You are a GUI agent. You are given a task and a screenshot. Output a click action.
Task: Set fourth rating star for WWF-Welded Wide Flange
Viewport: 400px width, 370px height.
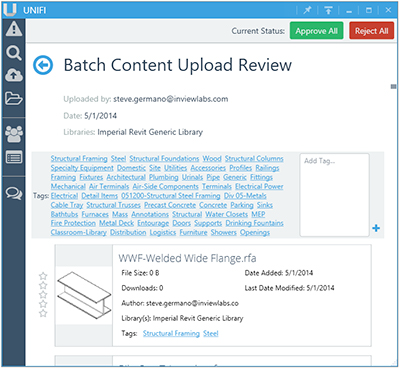[43, 304]
